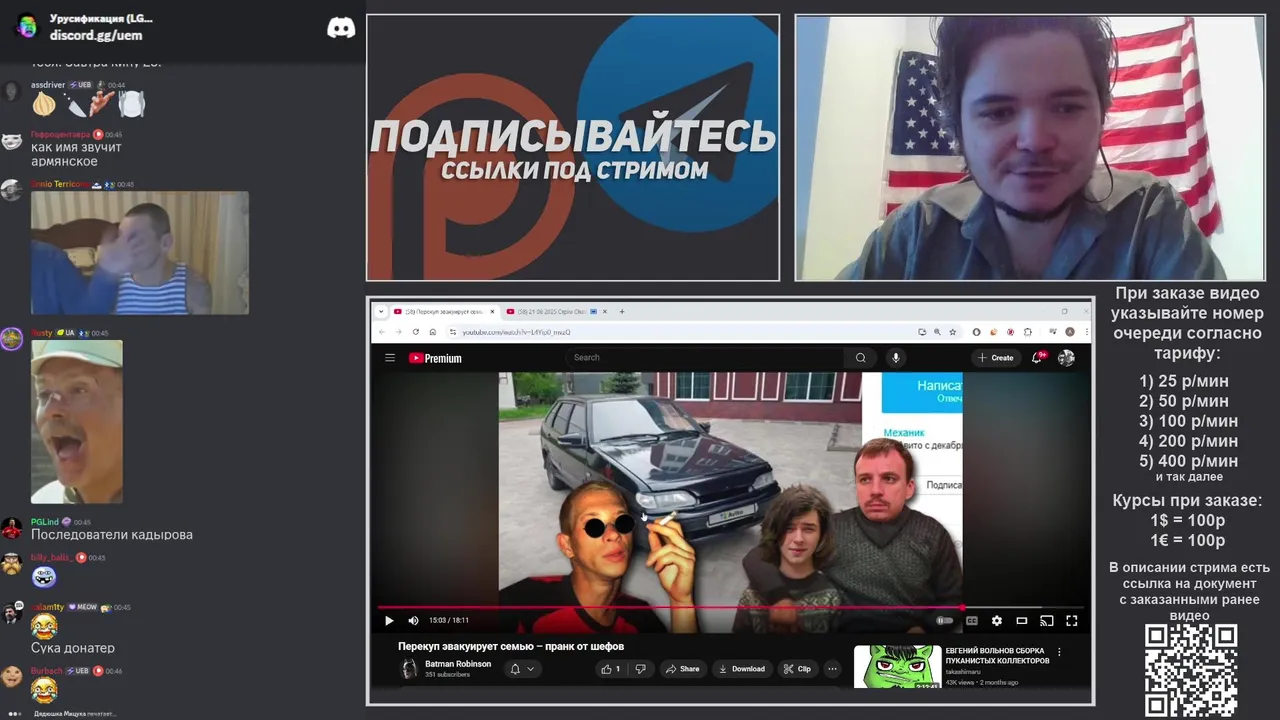The width and height of the screenshot is (1280, 720).
Task: Click the QR code image
Action: (1190, 670)
